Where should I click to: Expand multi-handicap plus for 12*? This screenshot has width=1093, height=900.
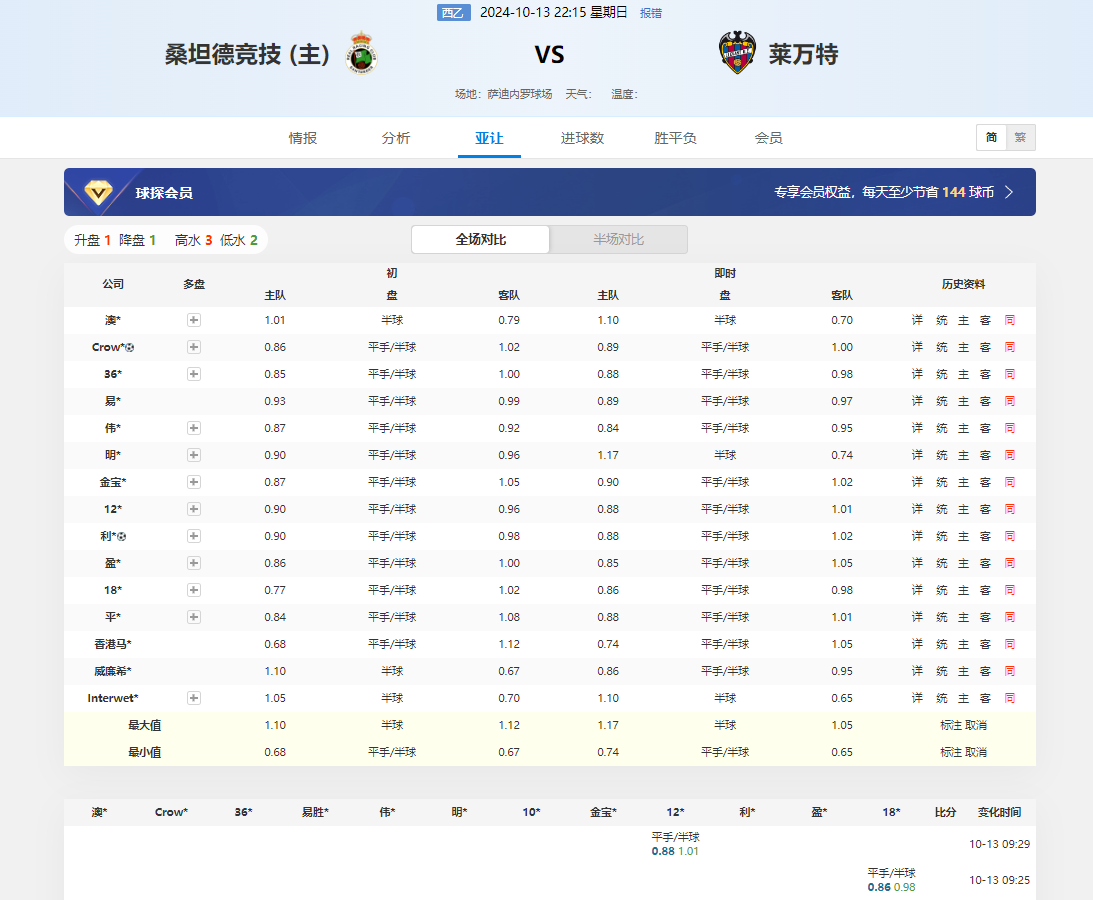(x=194, y=509)
